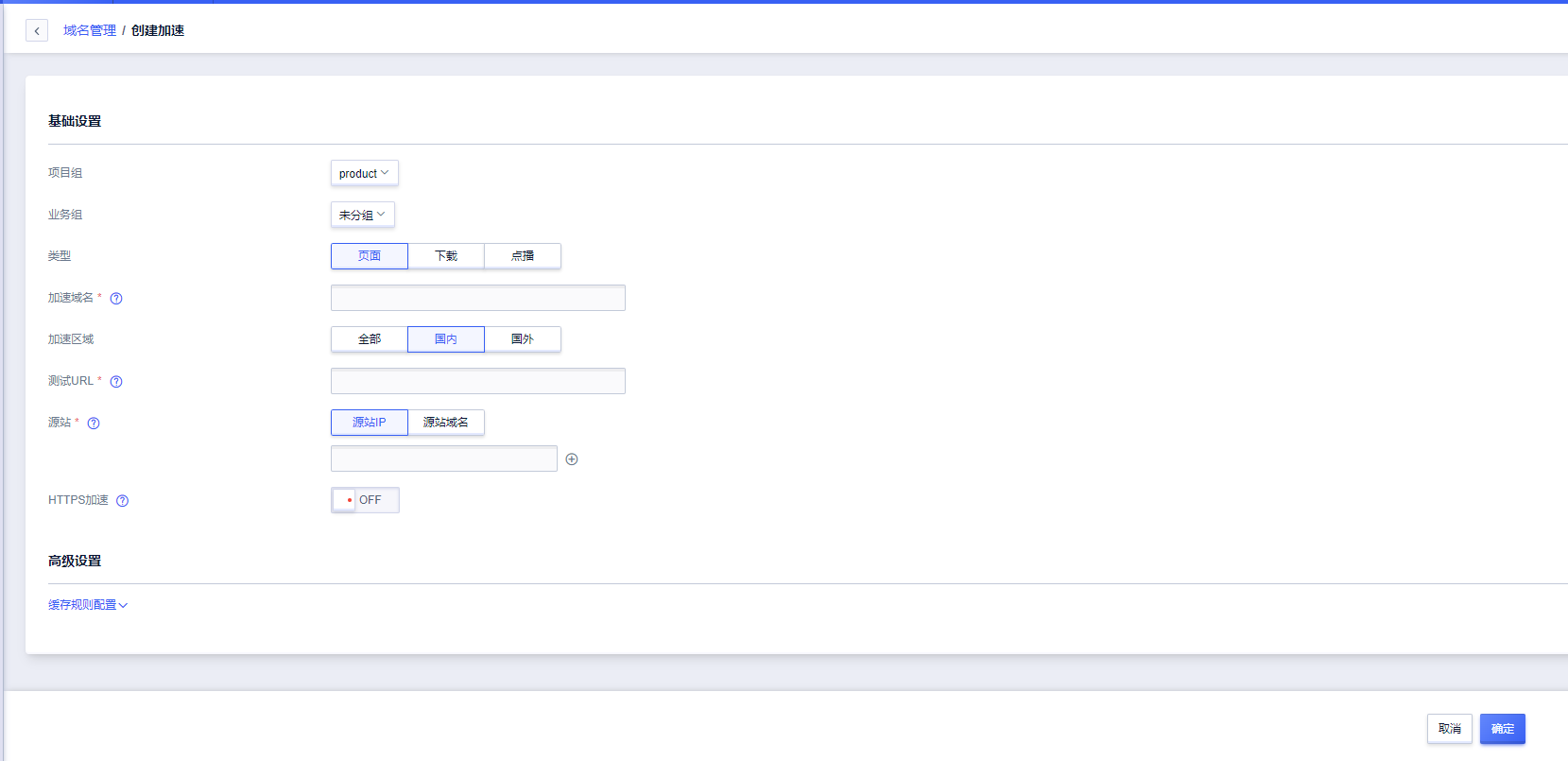Toggle the HTTPS加速 OFF switch
The width and height of the screenshot is (1568, 761).
(365, 500)
